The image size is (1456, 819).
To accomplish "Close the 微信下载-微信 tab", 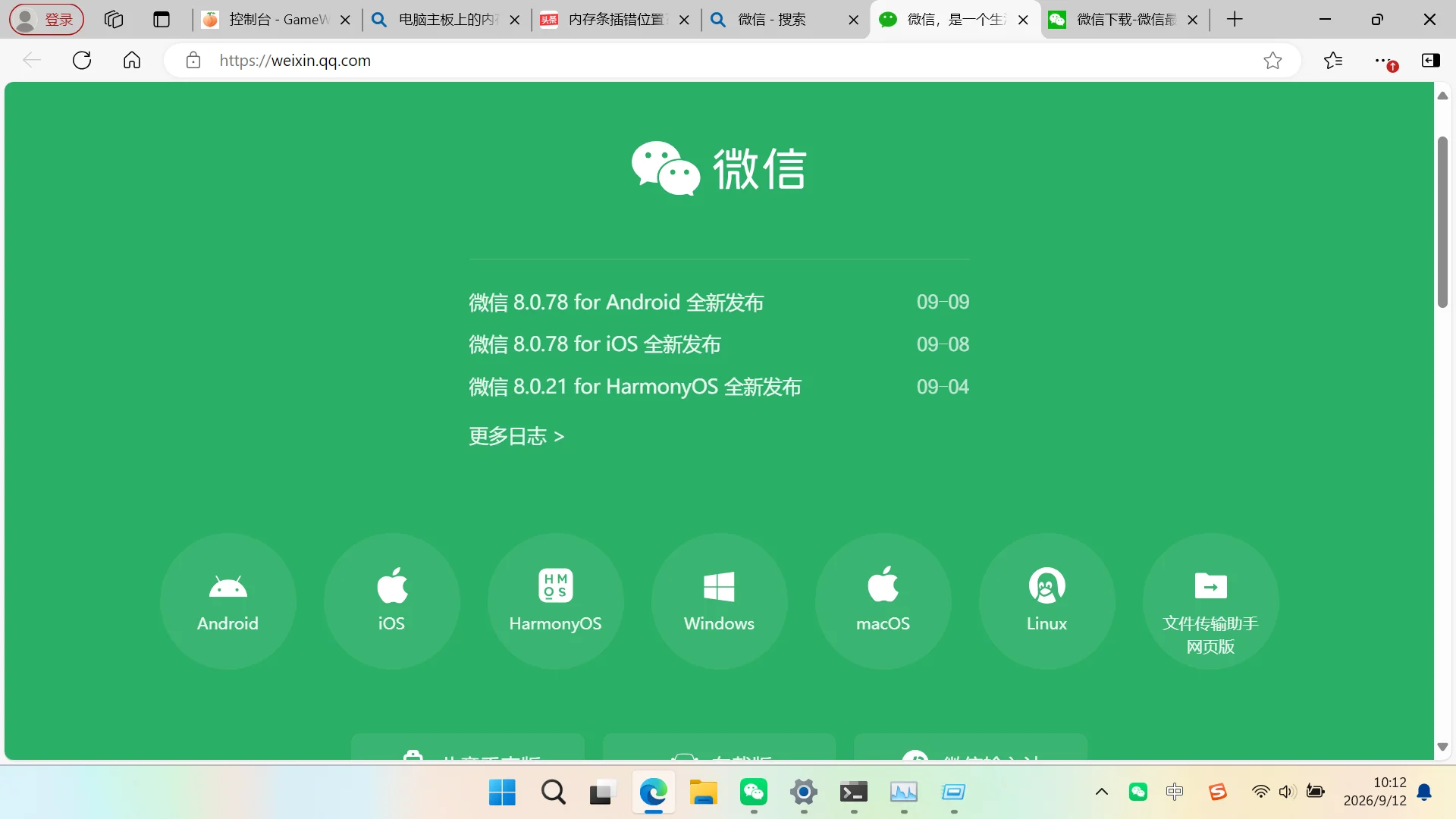I will [1192, 20].
